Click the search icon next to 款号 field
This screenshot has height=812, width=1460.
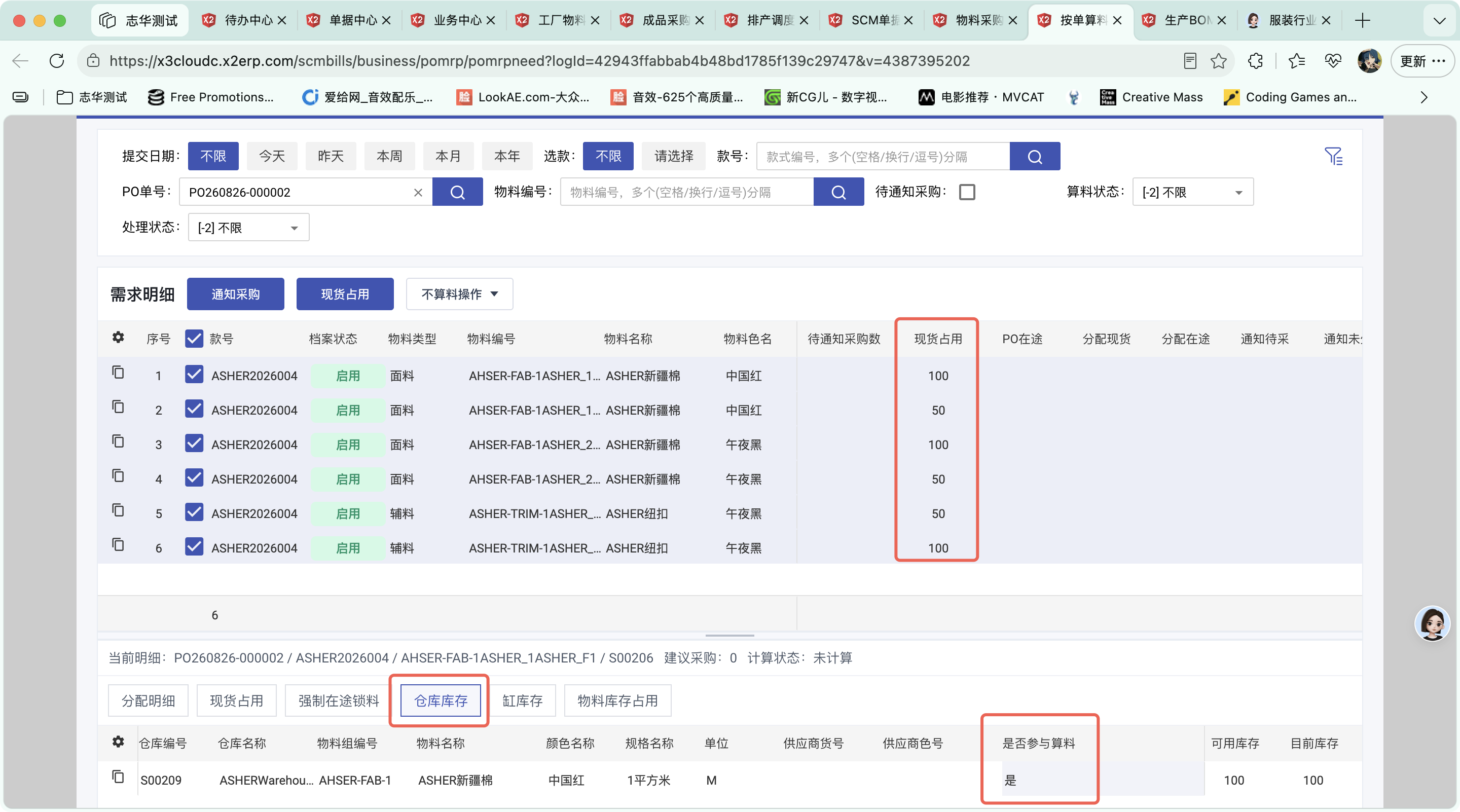[1034, 157]
